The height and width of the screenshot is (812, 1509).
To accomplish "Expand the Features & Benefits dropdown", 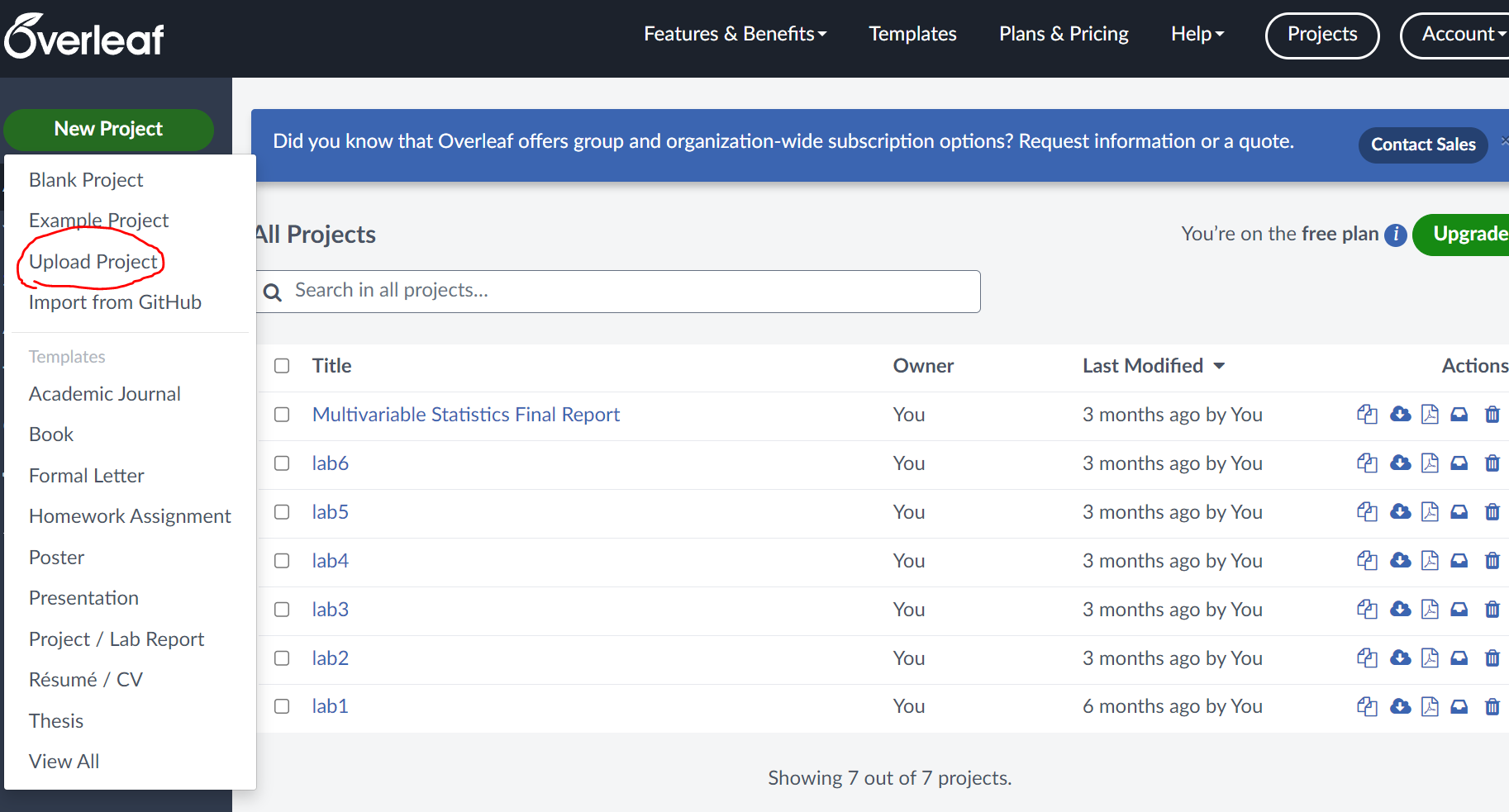I will pos(735,34).
